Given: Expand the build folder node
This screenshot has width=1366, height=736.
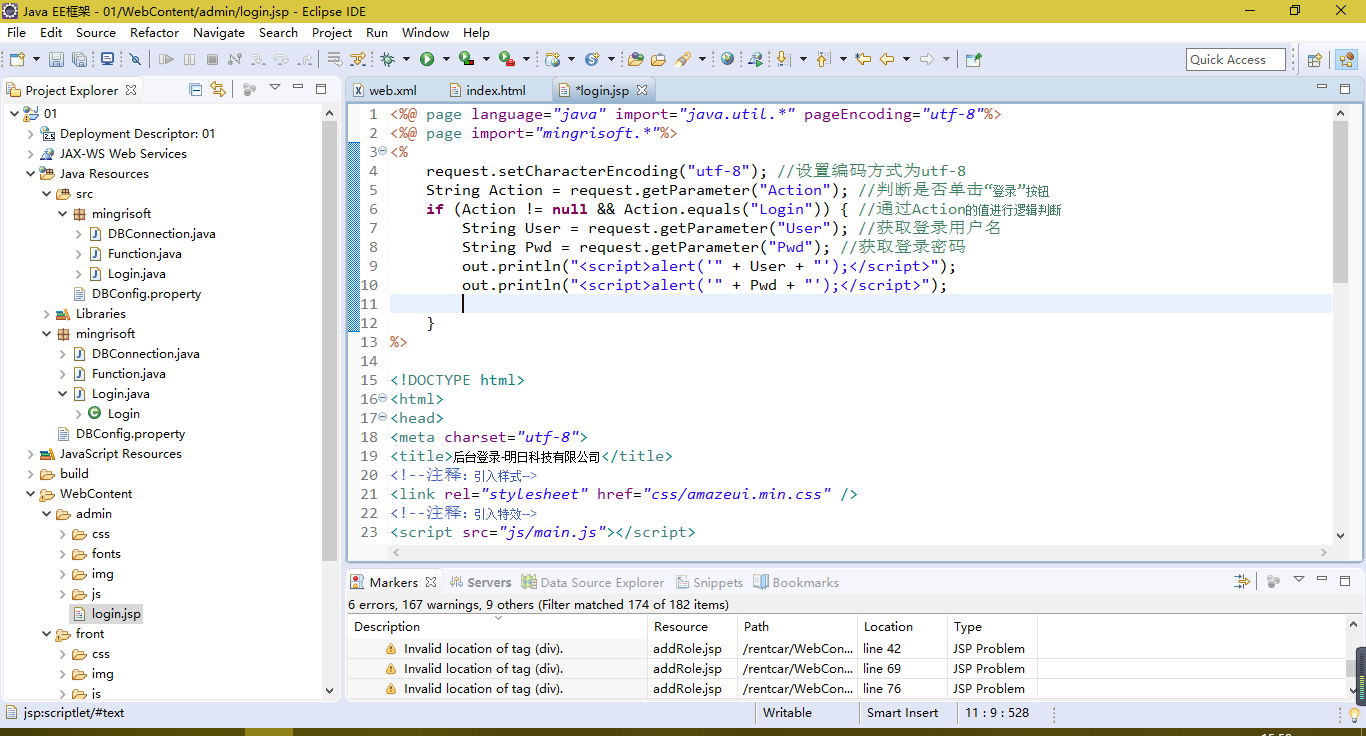Looking at the screenshot, I should (x=30, y=474).
